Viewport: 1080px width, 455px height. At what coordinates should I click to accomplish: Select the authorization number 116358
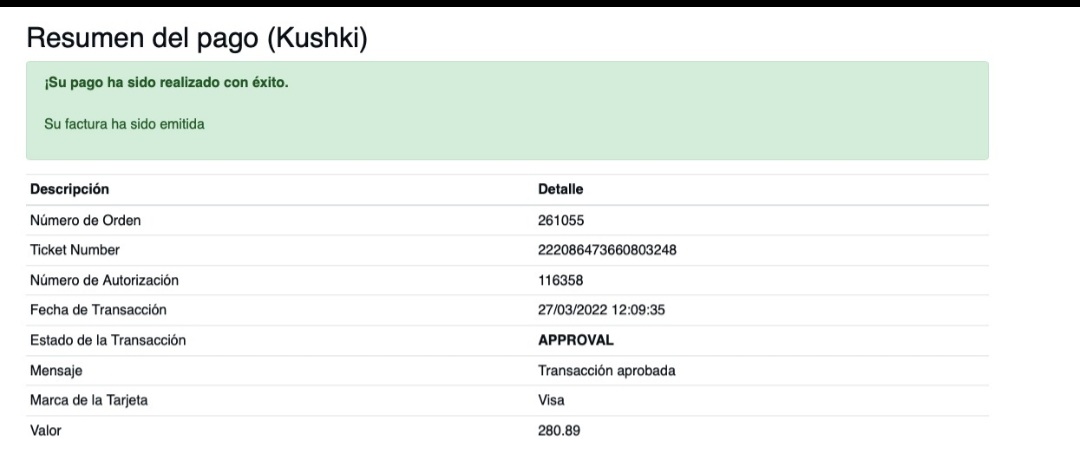coord(561,280)
